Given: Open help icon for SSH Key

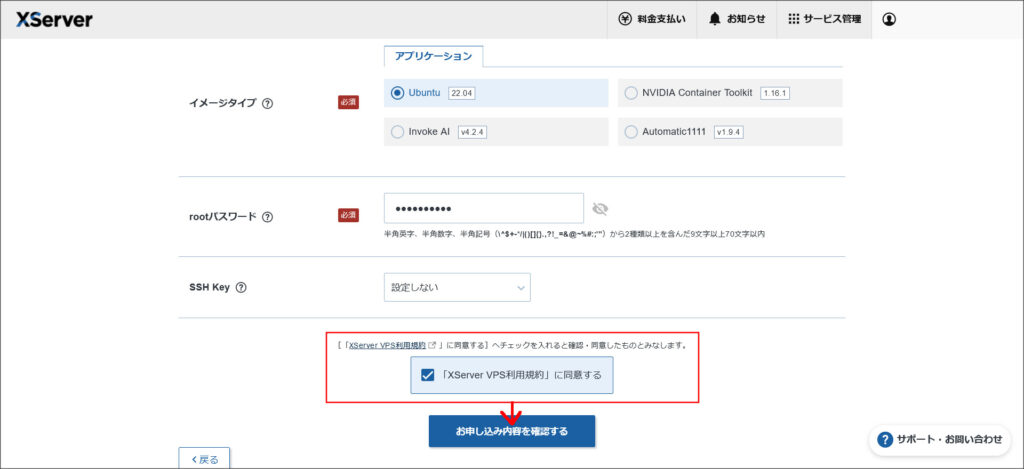Looking at the screenshot, I should click(x=241, y=287).
